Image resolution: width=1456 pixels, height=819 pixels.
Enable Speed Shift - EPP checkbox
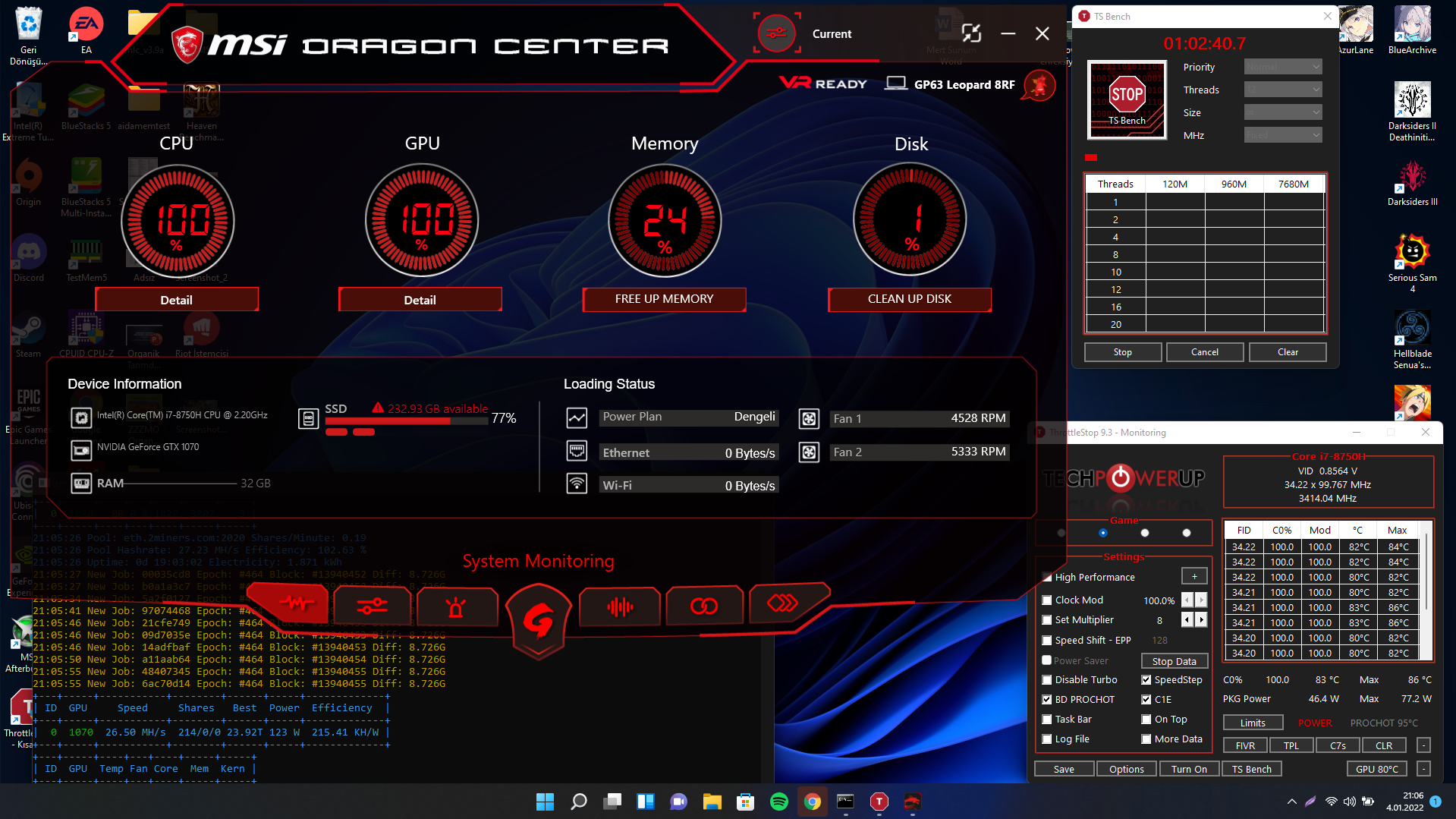pyautogui.click(x=1047, y=641)
